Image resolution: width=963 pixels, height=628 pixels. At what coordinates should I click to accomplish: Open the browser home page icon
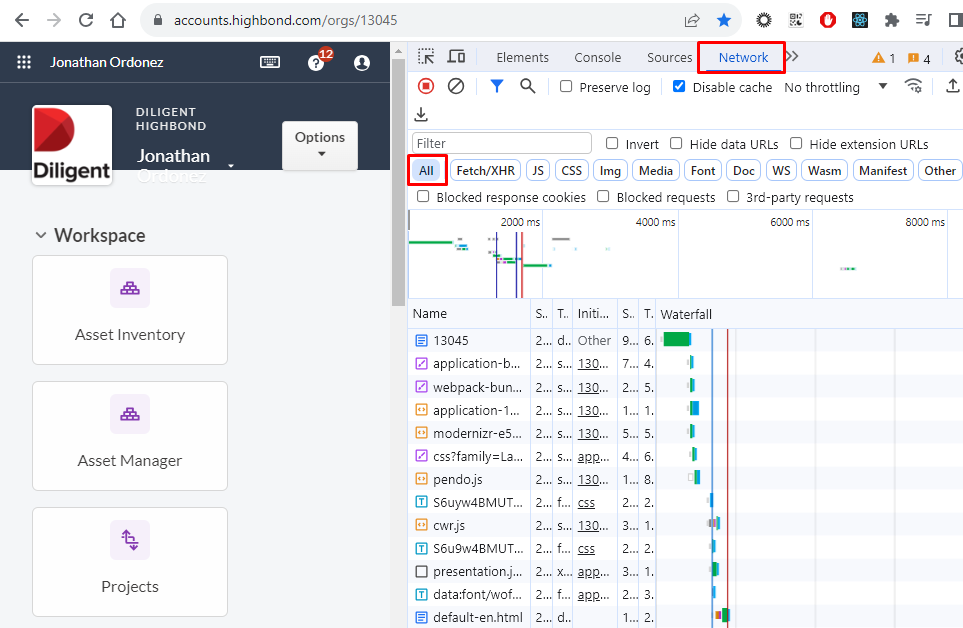coord(118,20)
